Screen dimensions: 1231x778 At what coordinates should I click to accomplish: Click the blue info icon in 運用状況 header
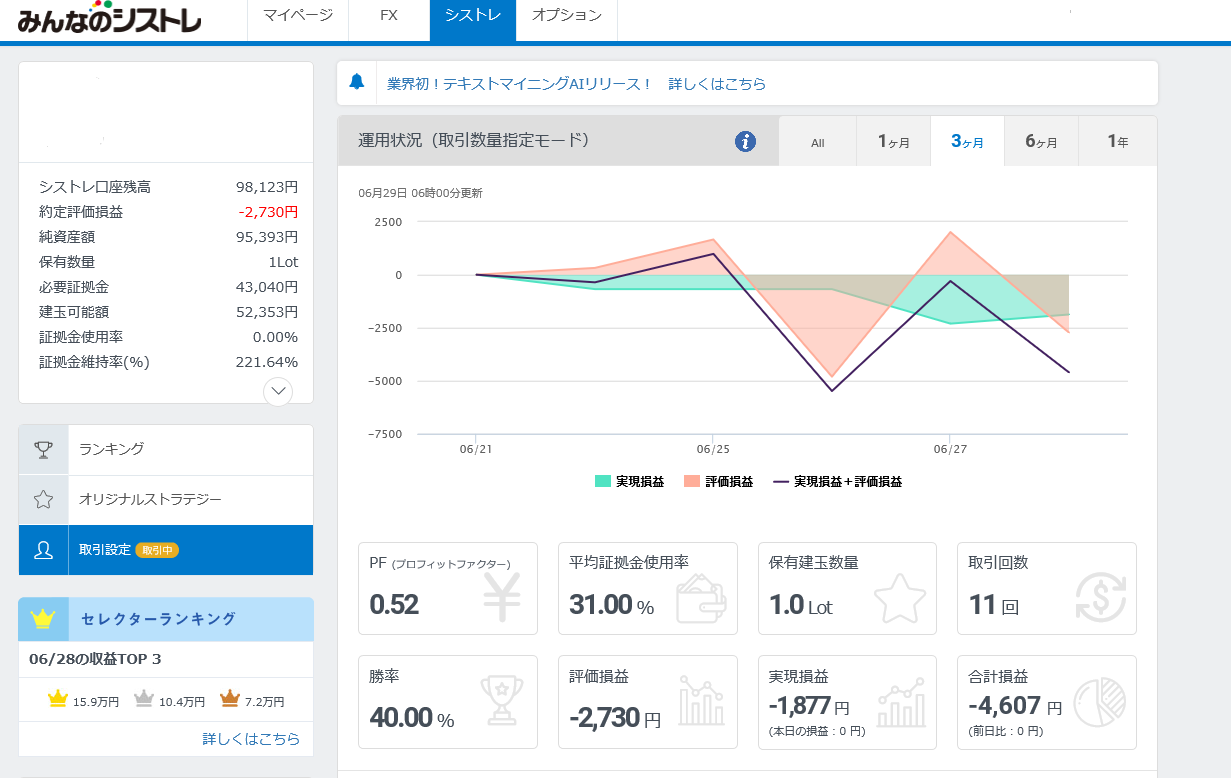pos(745,141)
